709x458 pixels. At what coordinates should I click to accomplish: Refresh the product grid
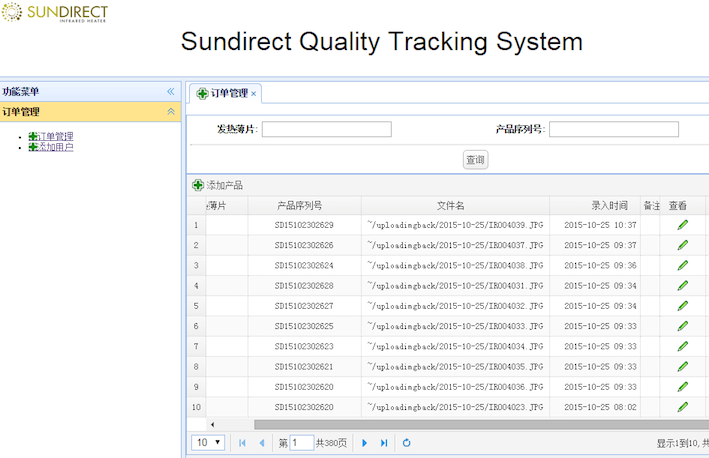407,443
